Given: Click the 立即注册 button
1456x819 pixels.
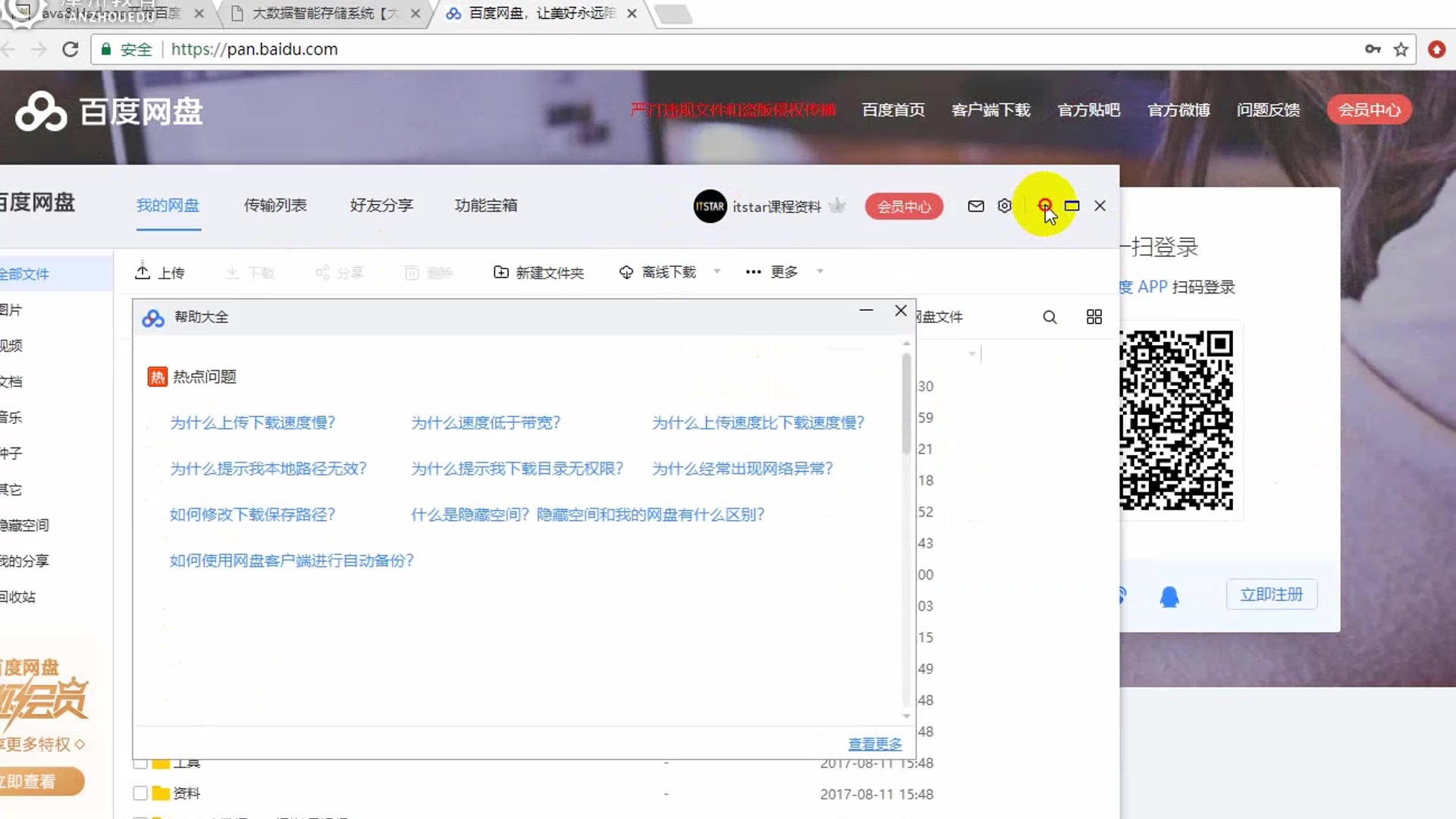Looking at the screenshot, I should [1272, 595].
